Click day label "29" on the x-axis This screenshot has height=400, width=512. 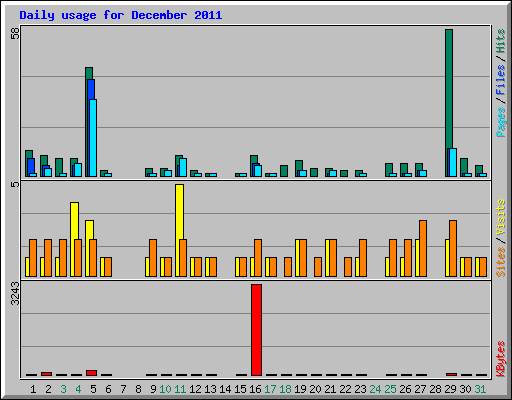[x=450, y=389]
